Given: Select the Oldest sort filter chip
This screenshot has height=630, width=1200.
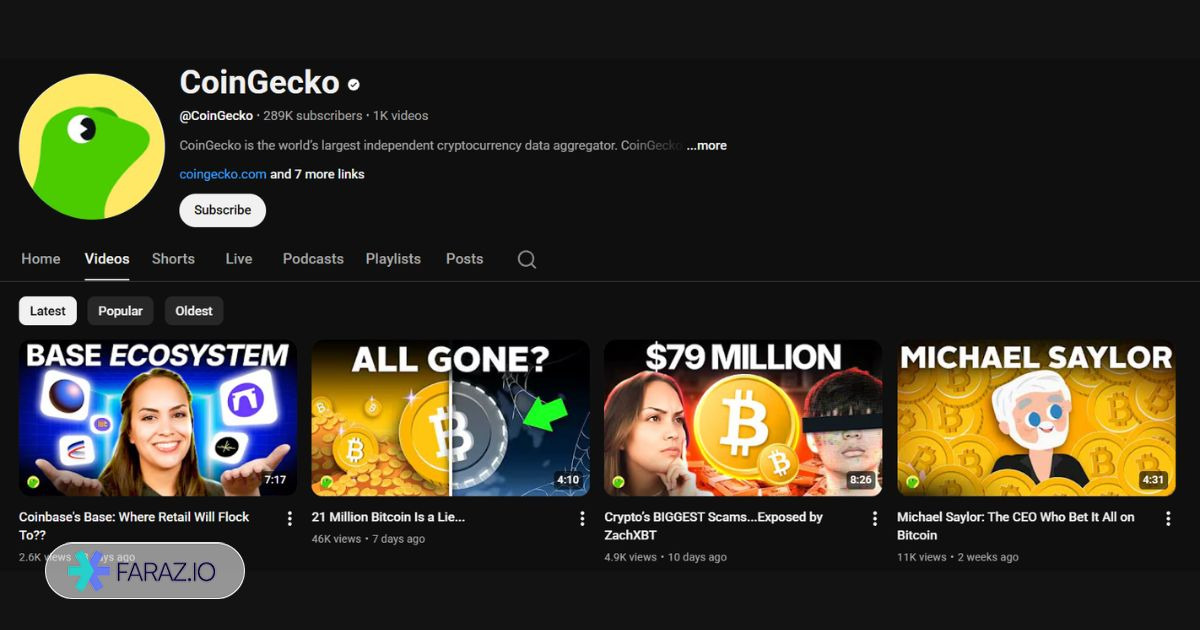Looking at the screenshot, I should [x=194, y=311].
